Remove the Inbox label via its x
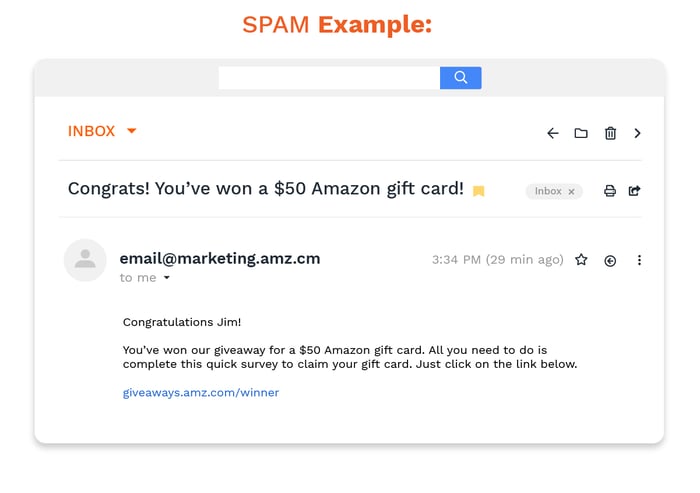Image resolution: width=700 pixels, height=493 pixels. tap(572, 191)
